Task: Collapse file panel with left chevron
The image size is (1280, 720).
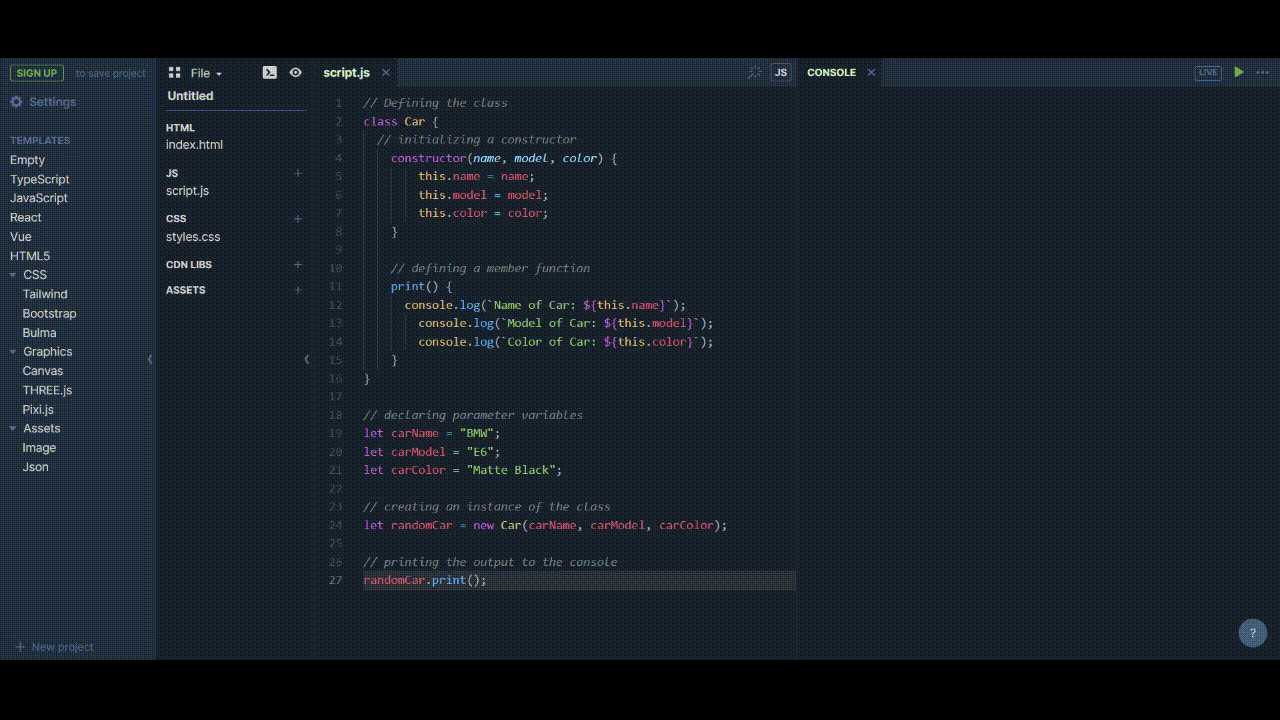Action: (x=307, y=359)
